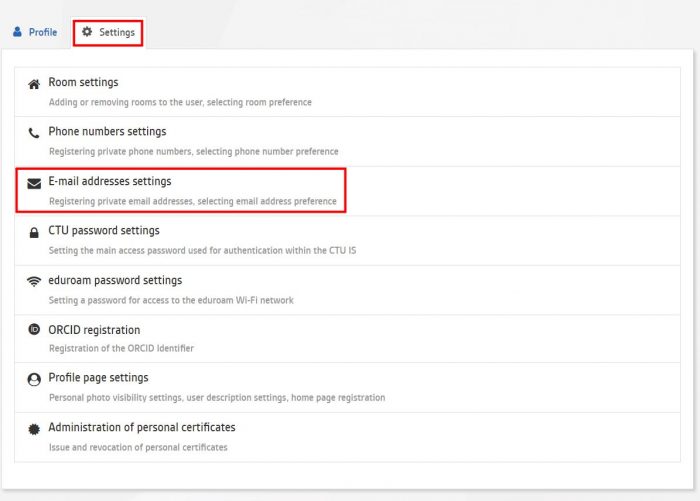Click the ORCID iD icon

(x=34, y=330)
